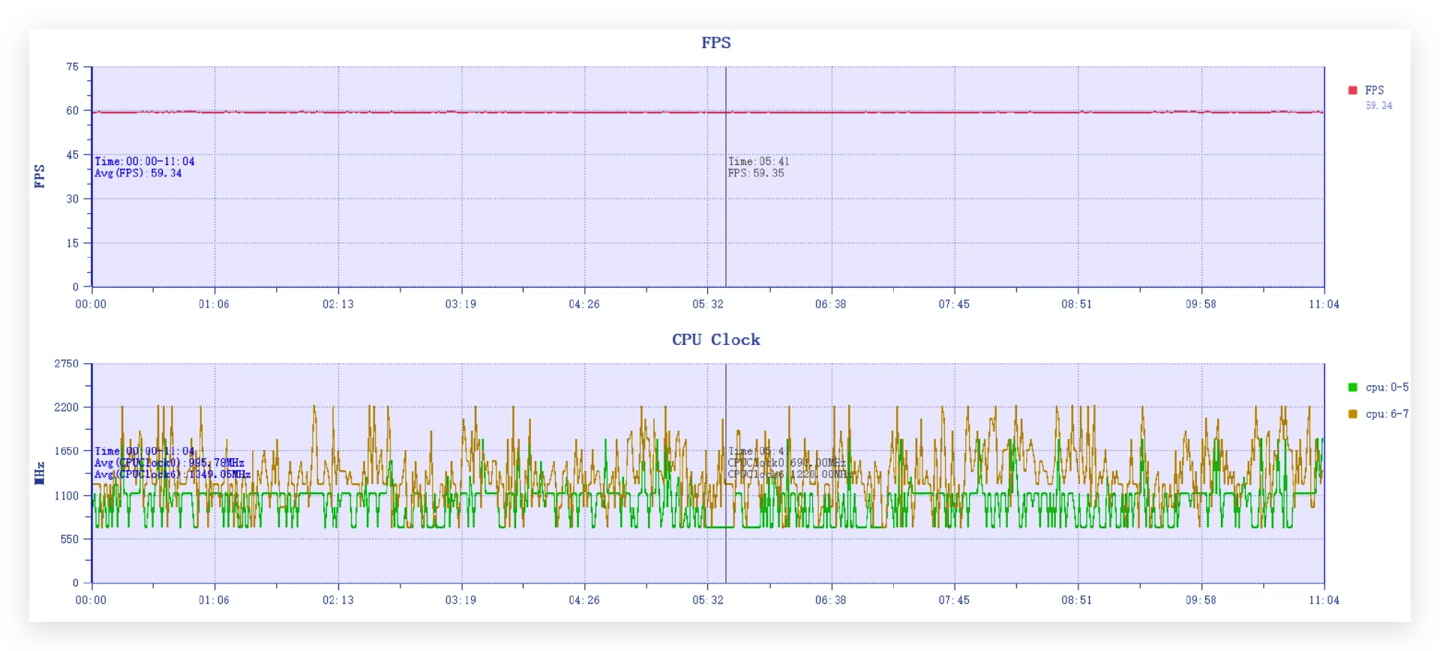Toggle the FPS series legend label
Screen dimensions: 1440x651
point(1375,90)
